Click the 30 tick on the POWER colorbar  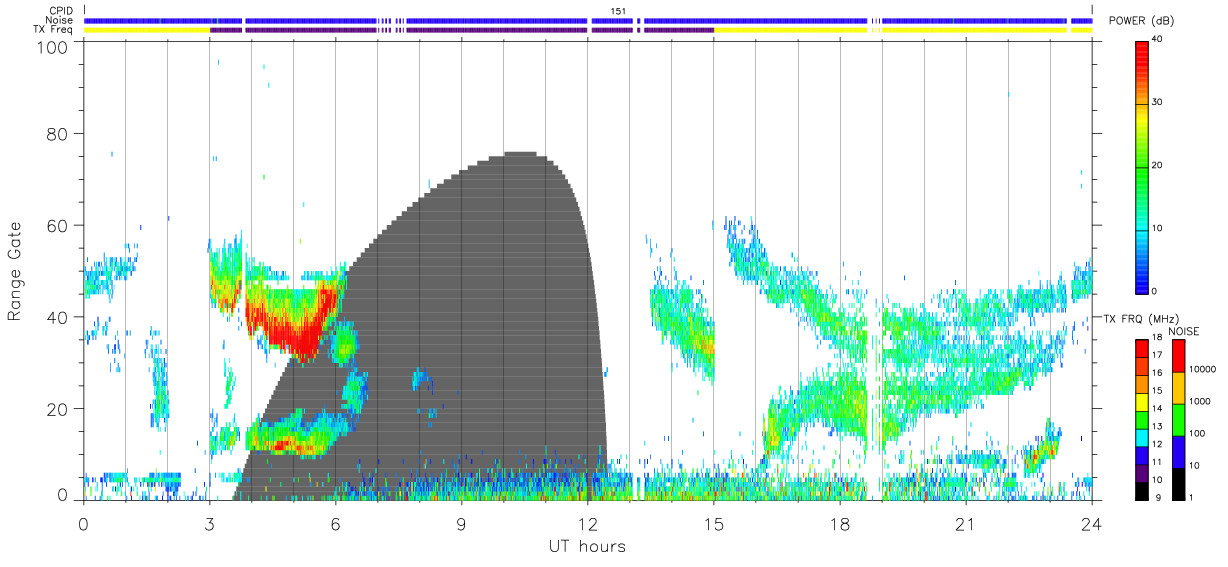tap(1157, 102)
